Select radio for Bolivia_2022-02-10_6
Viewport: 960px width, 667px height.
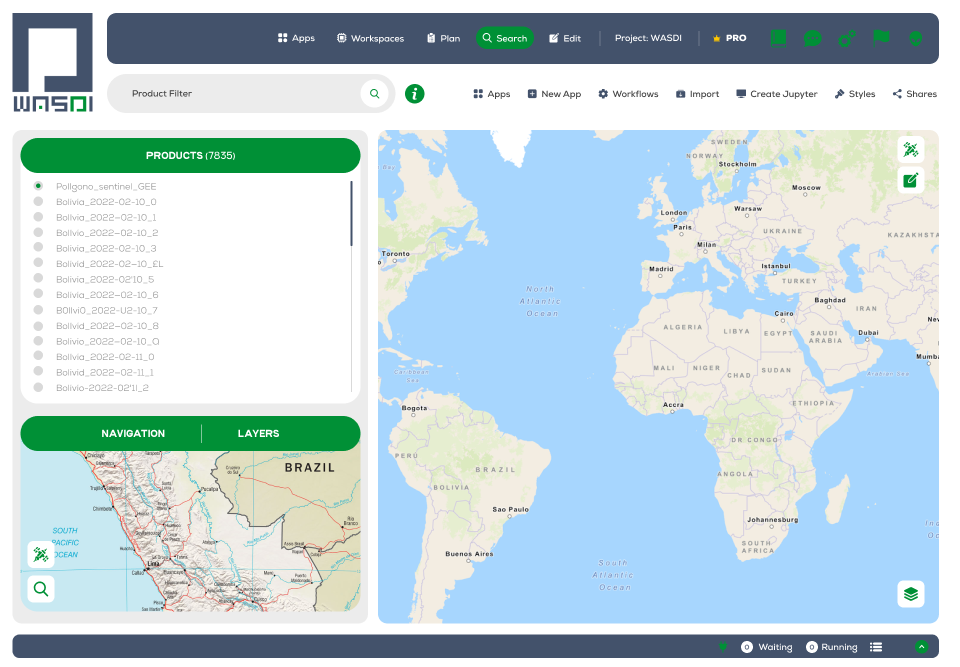click(38, 294)
